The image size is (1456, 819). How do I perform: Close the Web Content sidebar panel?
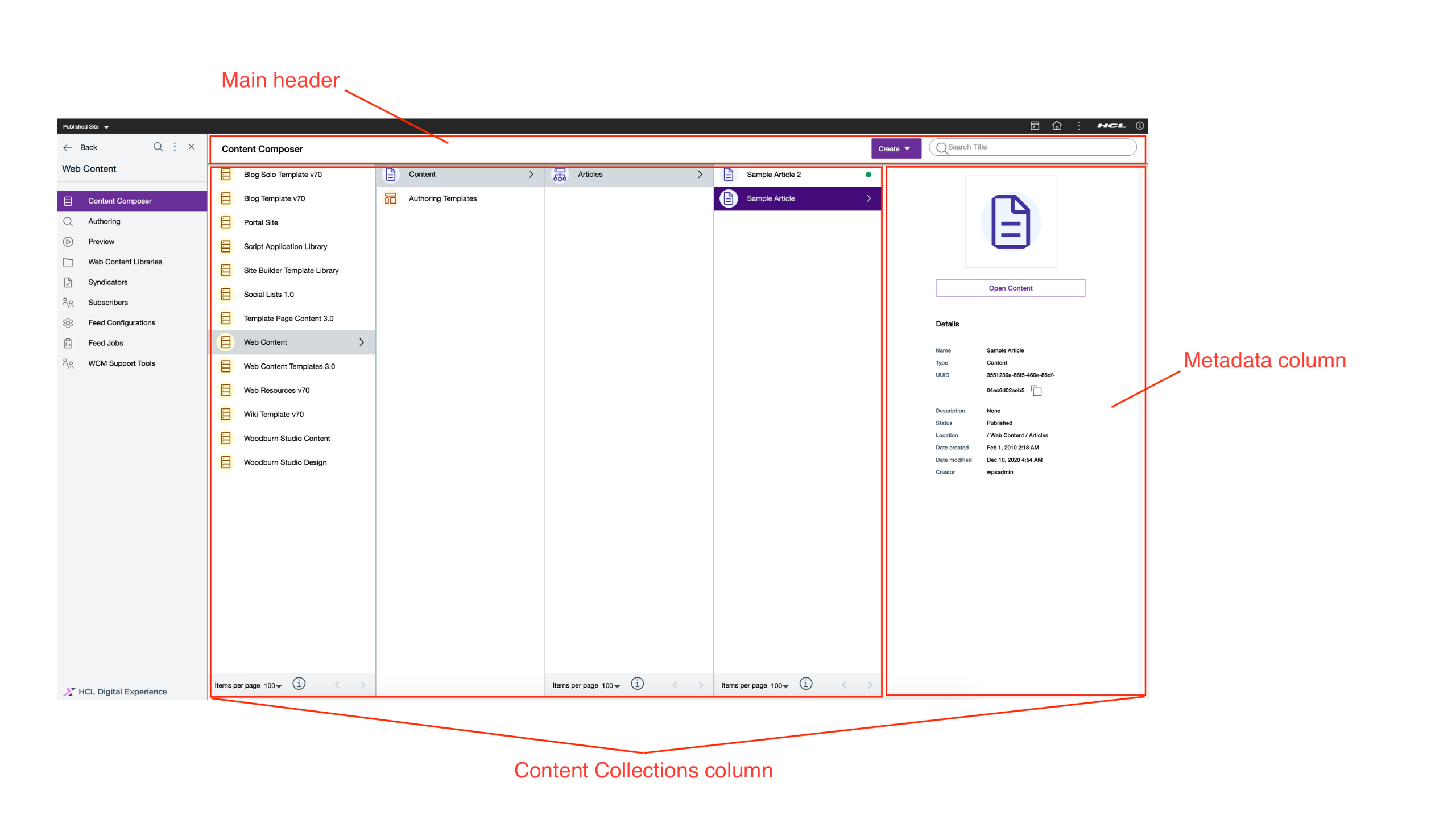pyautogui.click(x=192, y=147)
